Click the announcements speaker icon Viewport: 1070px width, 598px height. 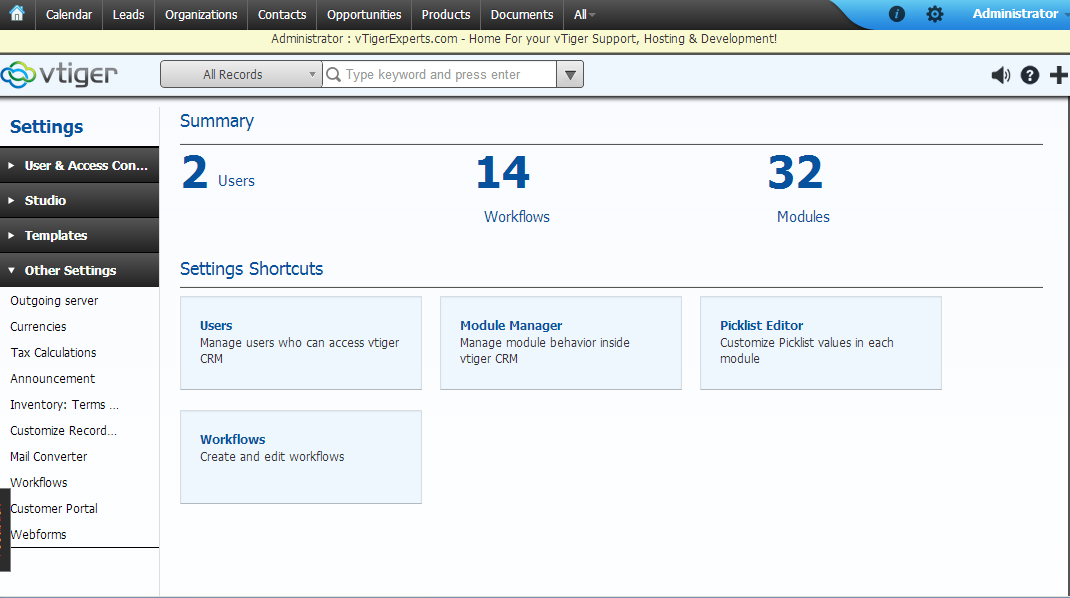point(1000,75)
